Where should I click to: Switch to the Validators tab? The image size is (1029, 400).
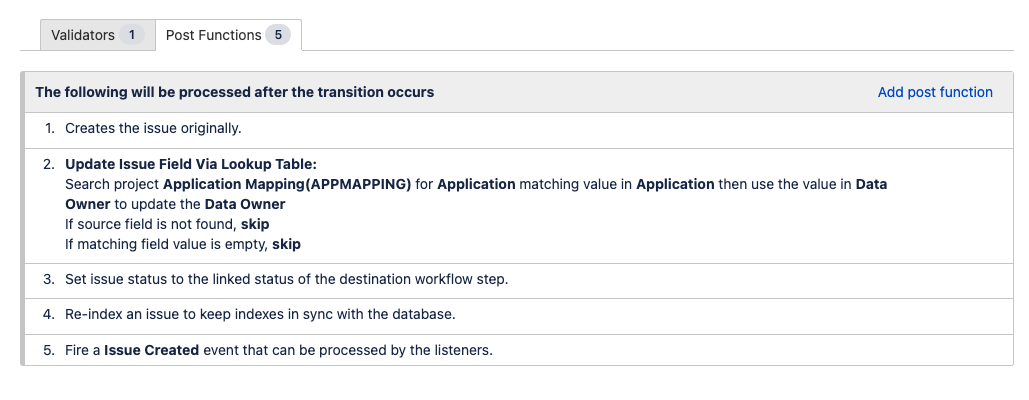(x=82, y=35)
